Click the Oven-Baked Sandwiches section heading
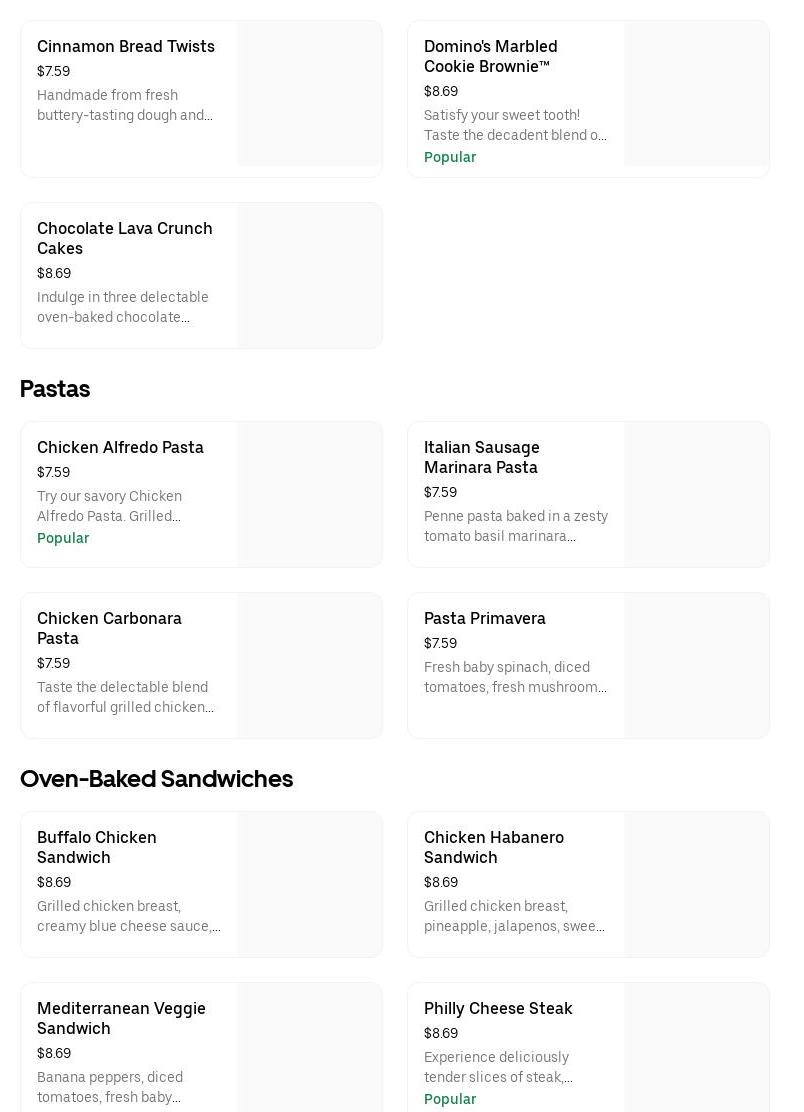This screenshot has width=804, height=1112. coord(156,779)
